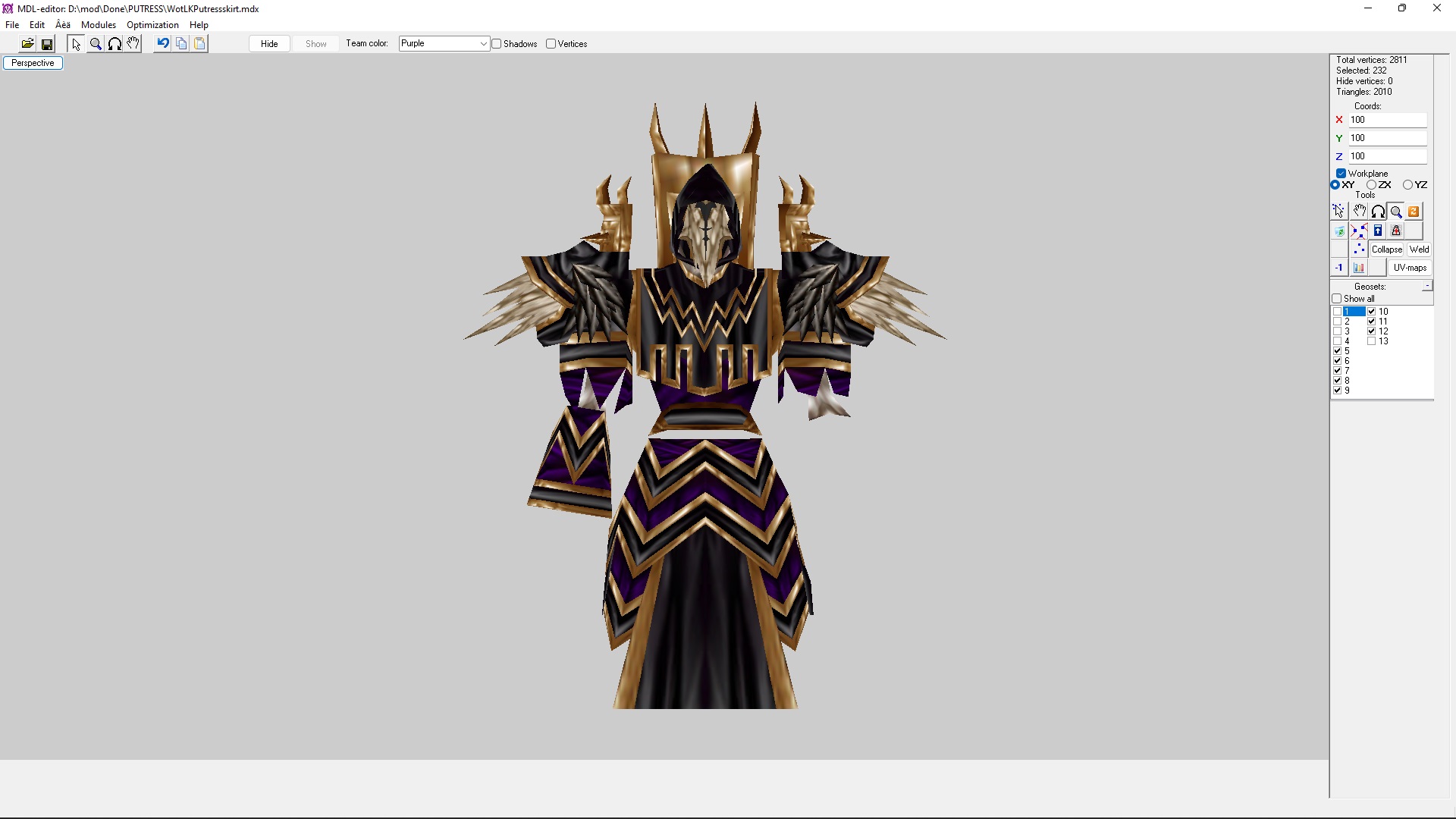Select the YZ workplane radio button

tap(1407, 185)
